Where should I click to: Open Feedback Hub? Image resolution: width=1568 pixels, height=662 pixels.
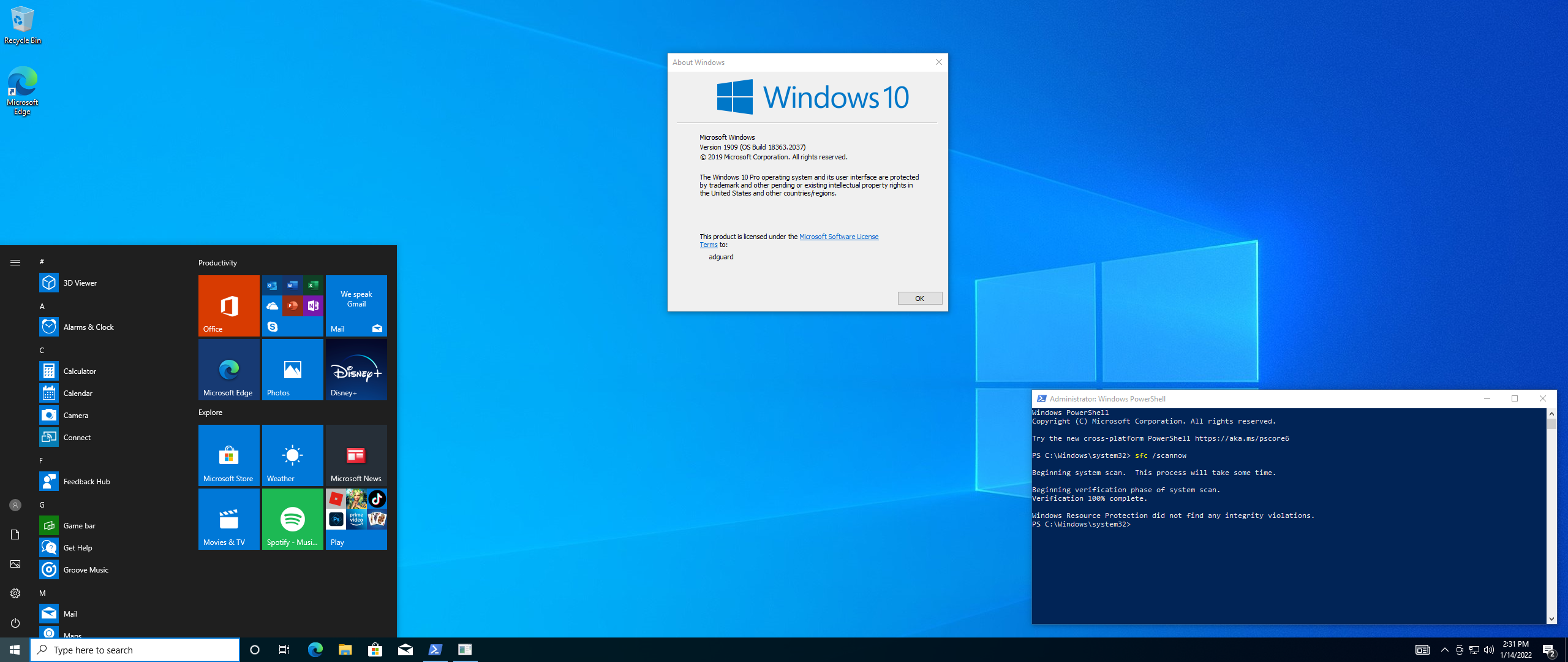(110, 481)
